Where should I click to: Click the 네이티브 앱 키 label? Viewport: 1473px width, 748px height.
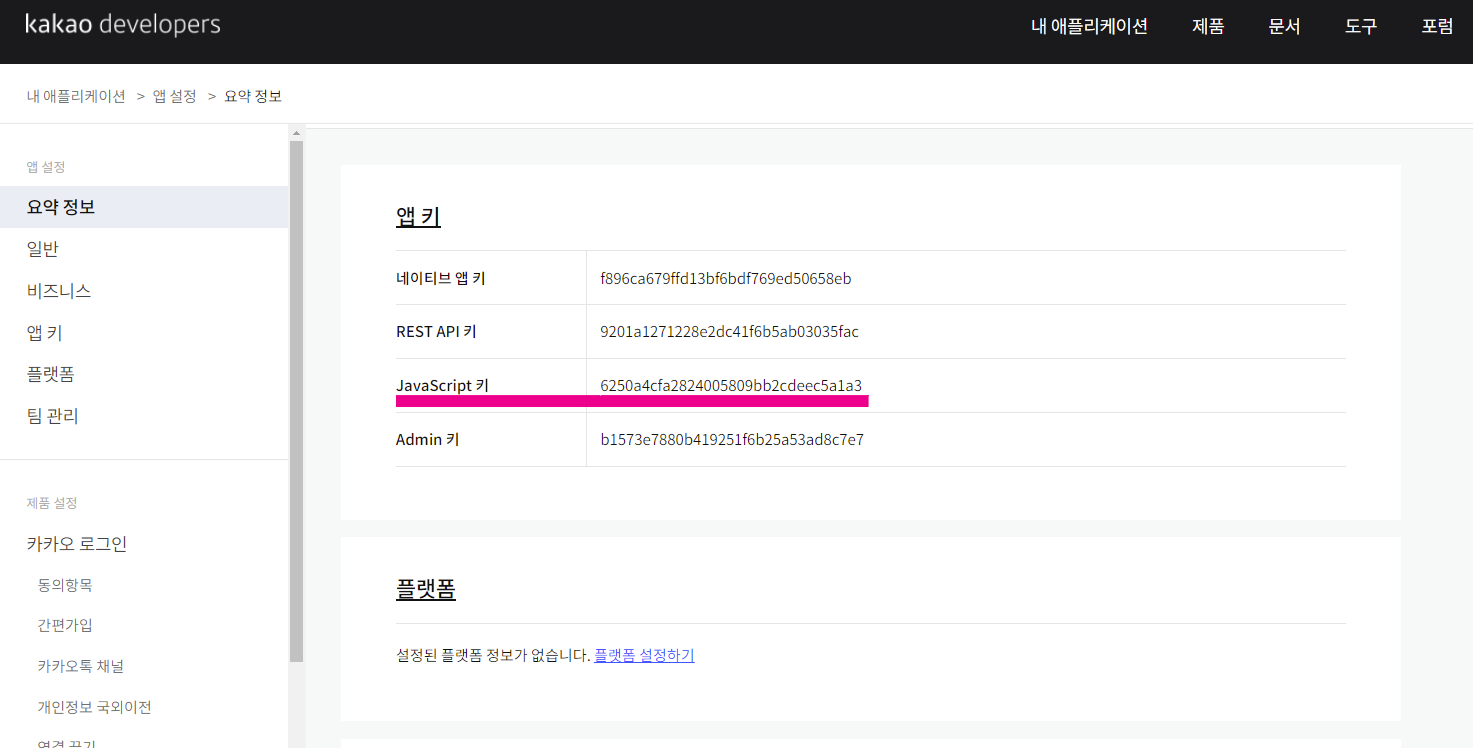(441, 278)
